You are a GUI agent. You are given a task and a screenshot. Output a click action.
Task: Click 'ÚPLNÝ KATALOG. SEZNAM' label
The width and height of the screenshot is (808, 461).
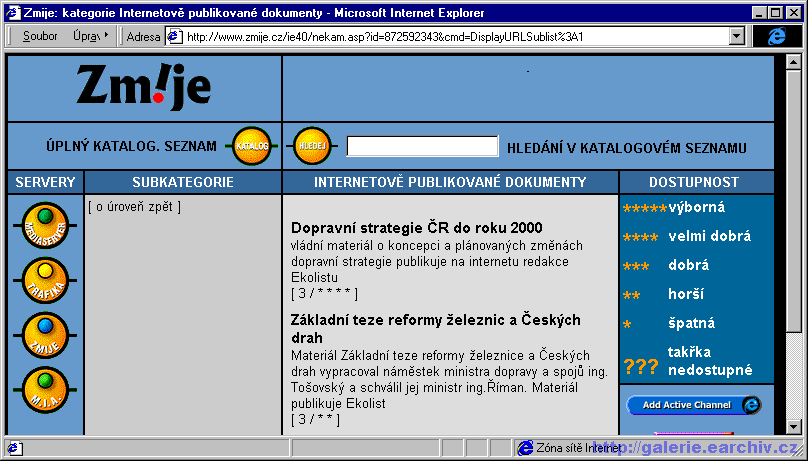point(131,146)
